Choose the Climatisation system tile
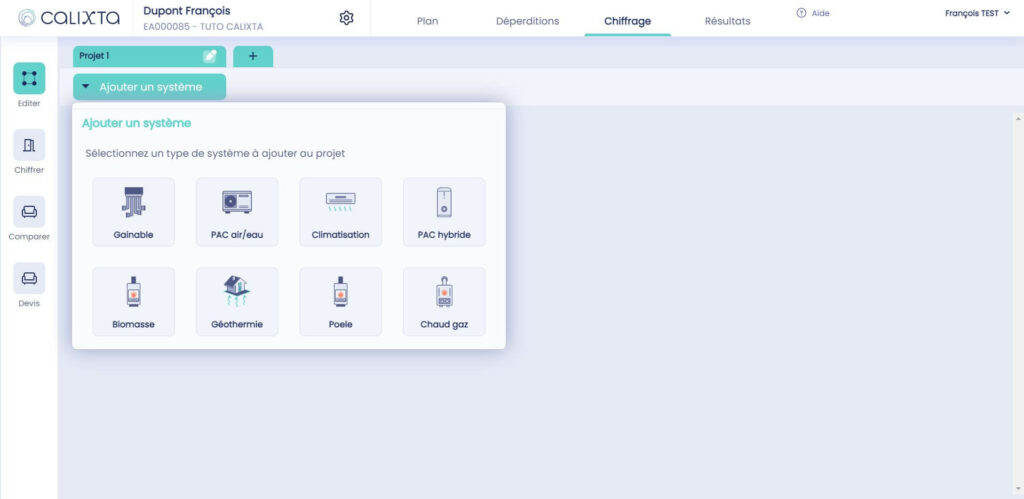Screen dimensions: 1024x499 click(x=340, y=212)
